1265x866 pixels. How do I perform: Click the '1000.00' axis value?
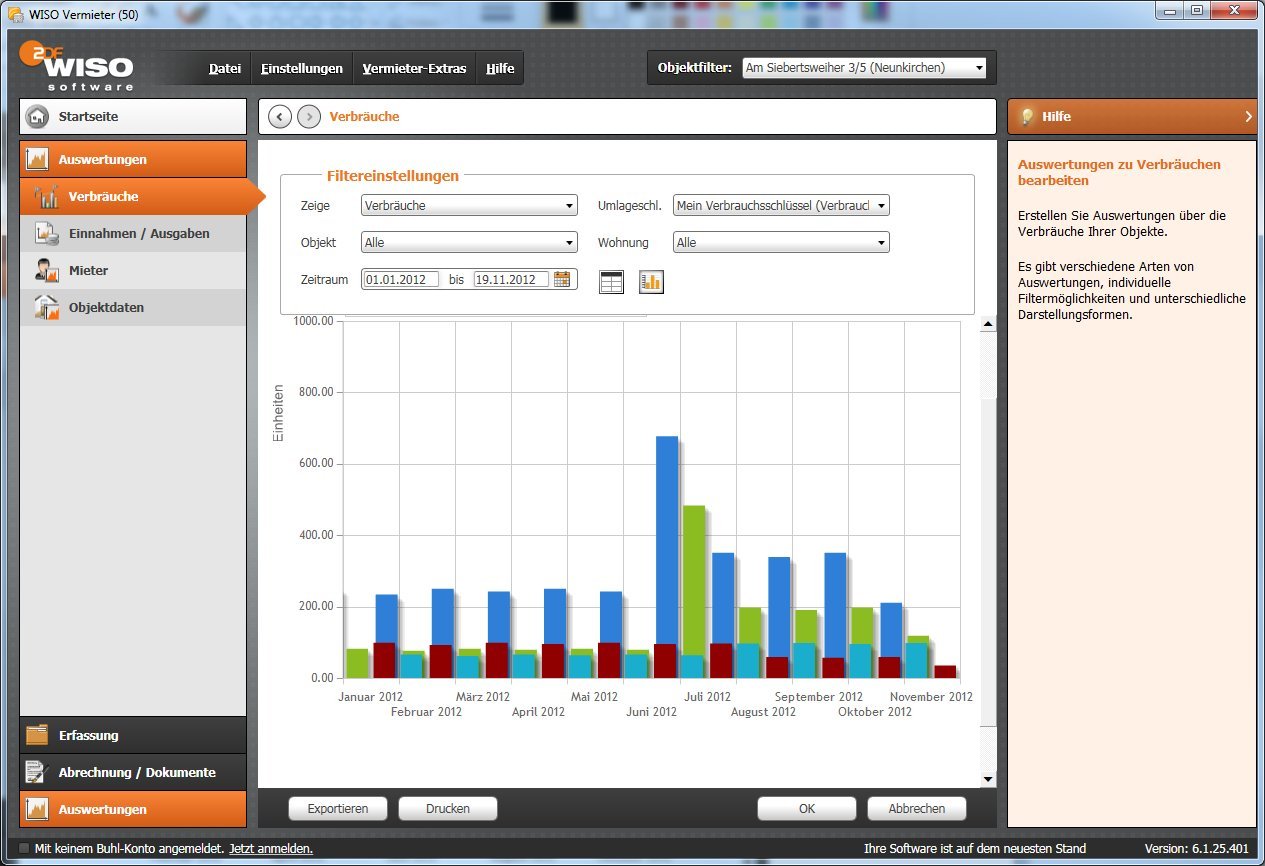point(313,321)
